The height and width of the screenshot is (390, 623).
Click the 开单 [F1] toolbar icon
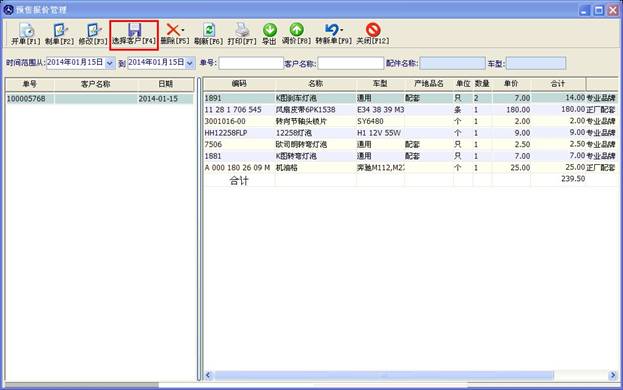pos(27,30)
